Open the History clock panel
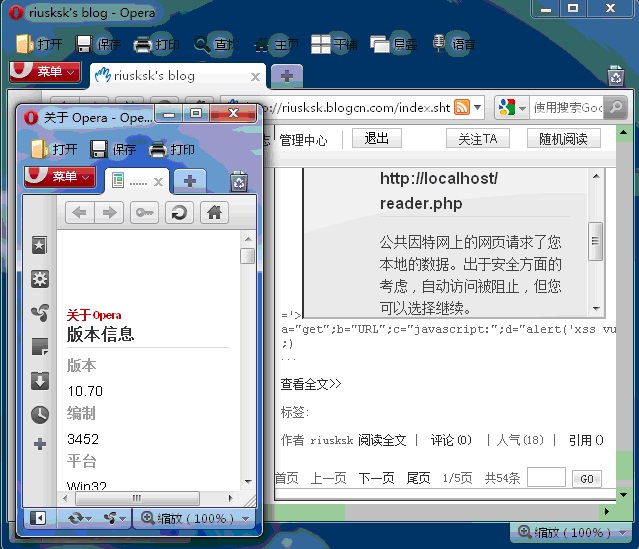Screen dimensions: 639x549 click(x=40, y=415)
